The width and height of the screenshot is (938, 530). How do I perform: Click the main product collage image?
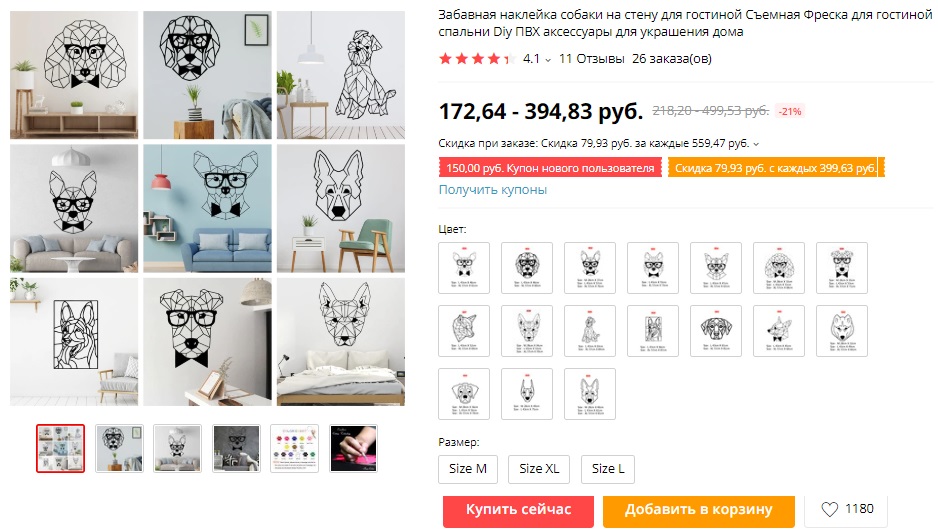point(208,208)
